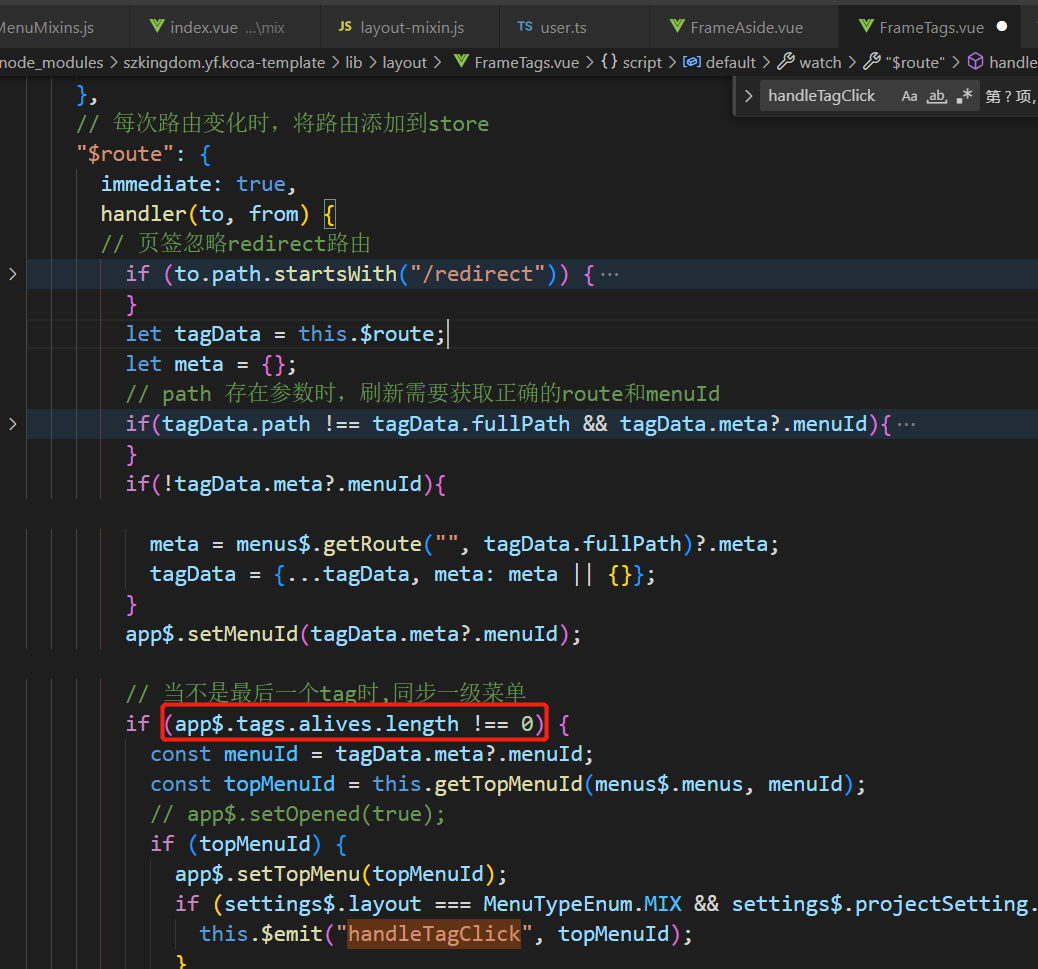Toggle Match Case in find widget

[x=909, y=96]
